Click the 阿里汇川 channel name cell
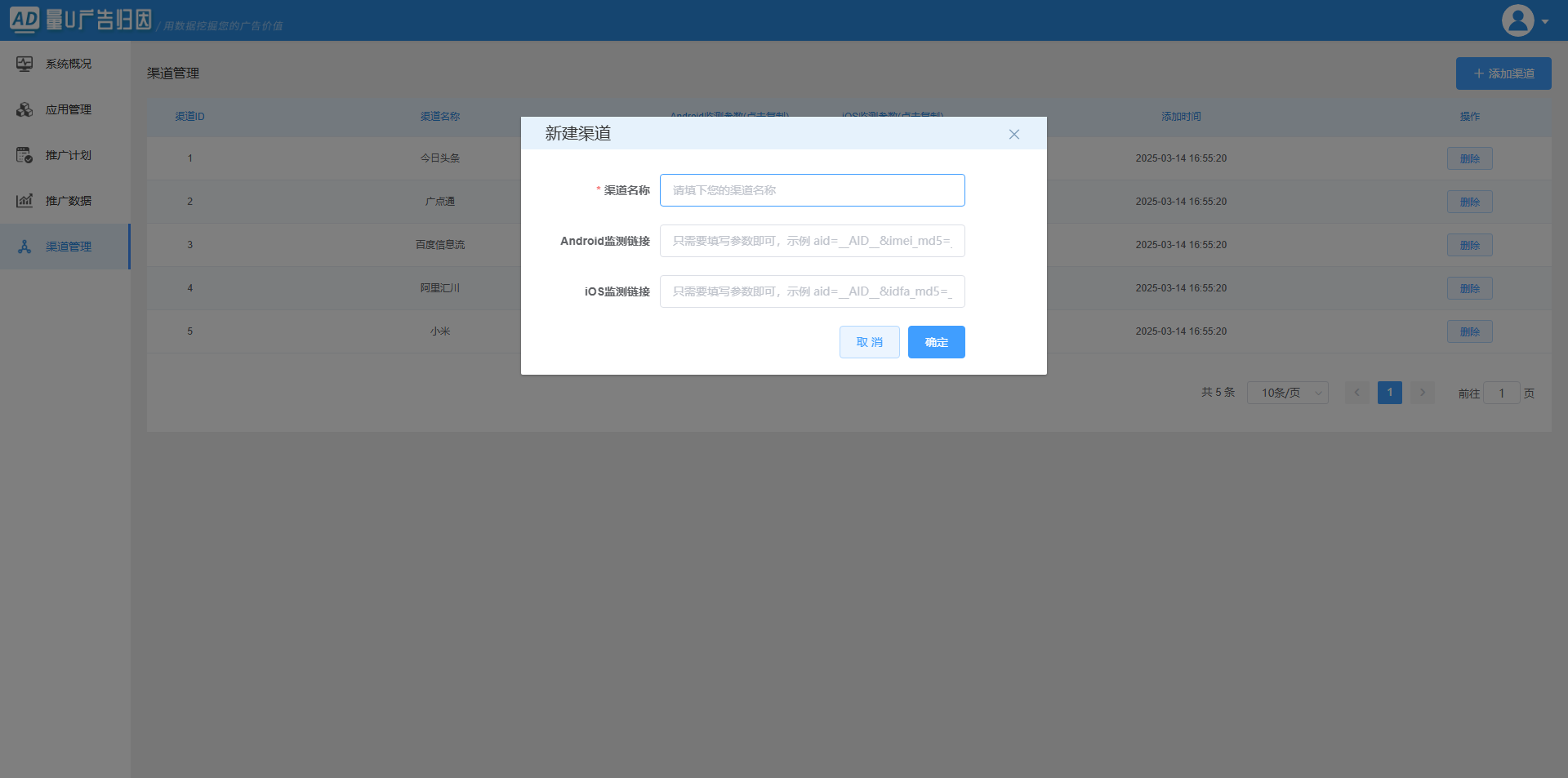Image resolution: width=1568 pixels, height=778 pixels. [x=440, y=288]
